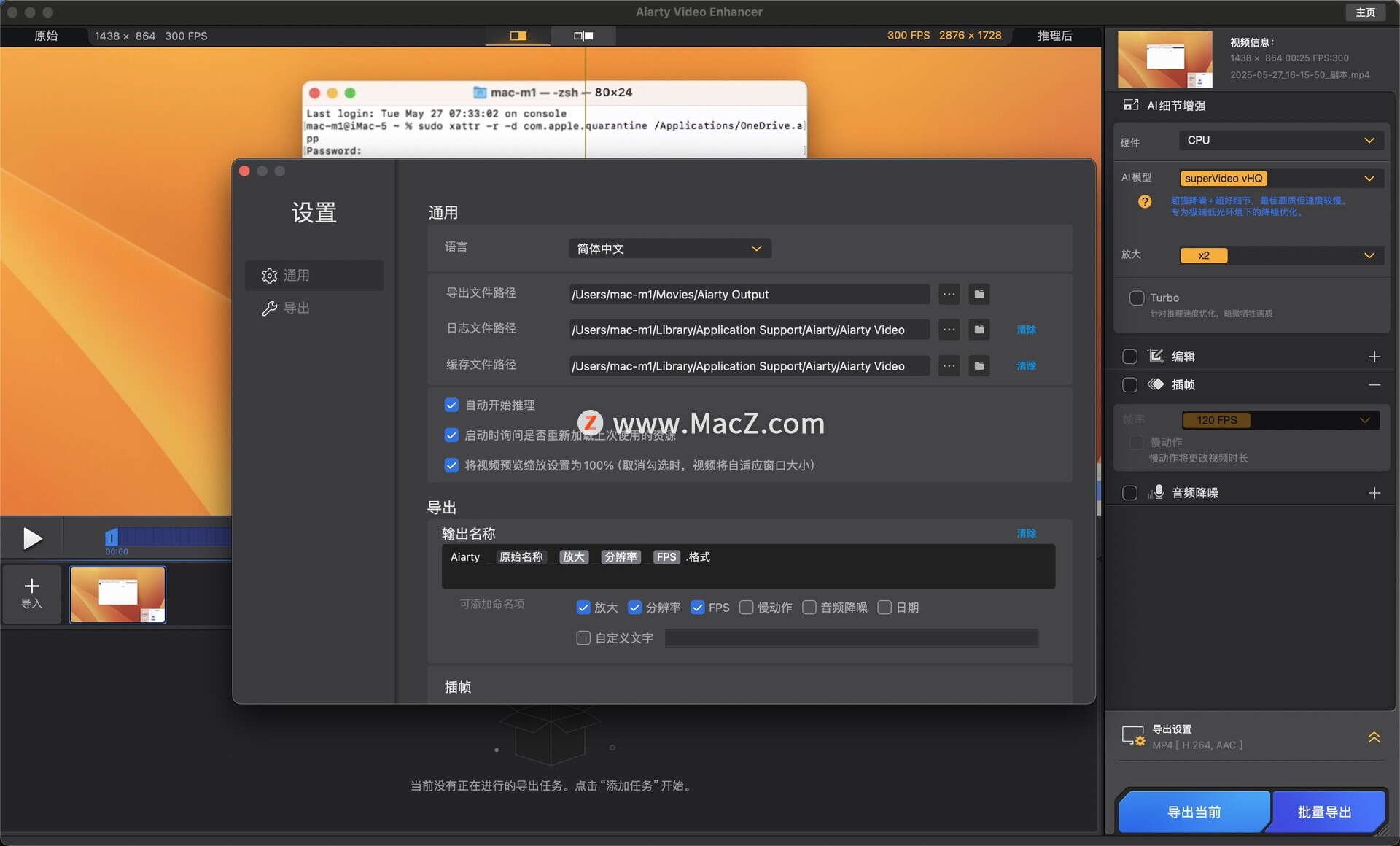Open the General settings gear tab
The height and width of the screenshot is (846, 1400).
tap(314, 276)
